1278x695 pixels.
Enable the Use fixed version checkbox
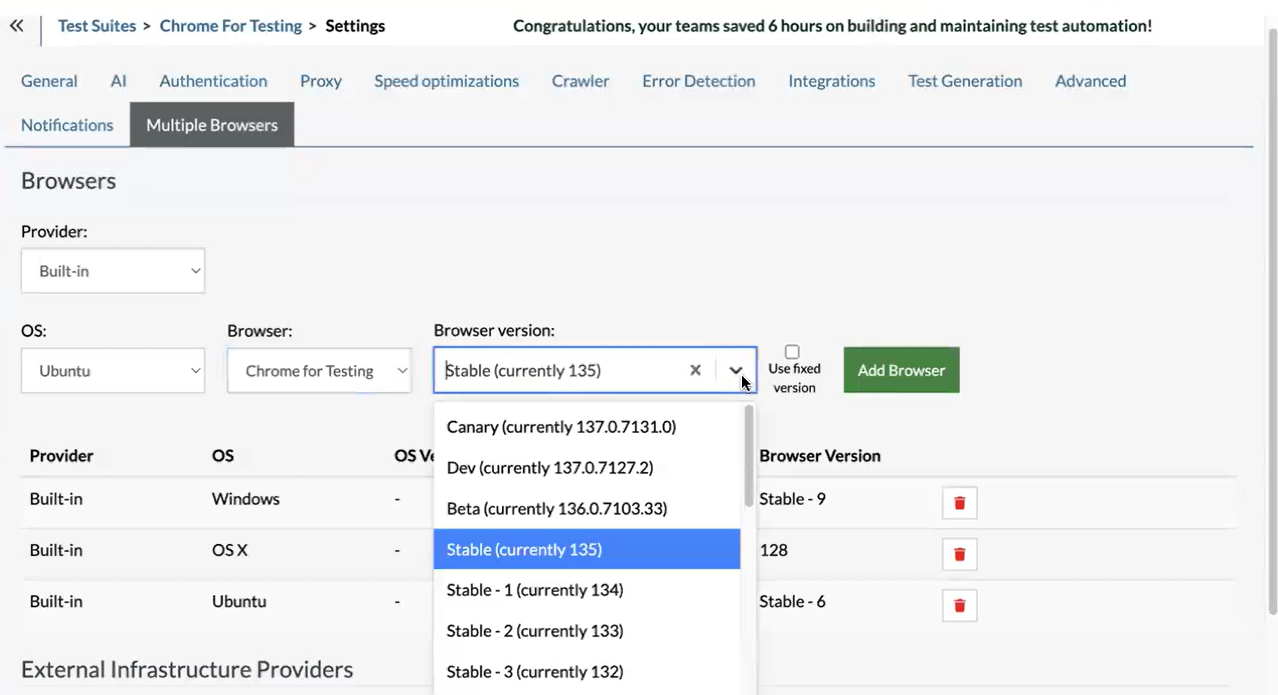792,351
